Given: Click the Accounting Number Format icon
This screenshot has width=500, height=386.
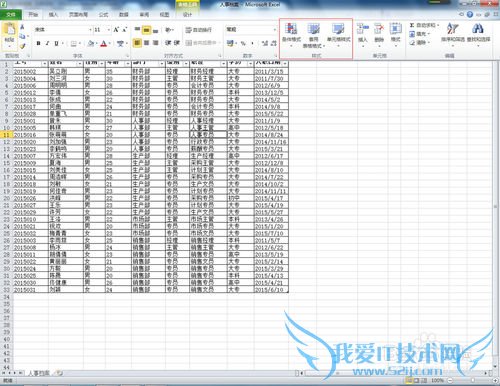Looking at the screenshot, I should tap(229, 43).
